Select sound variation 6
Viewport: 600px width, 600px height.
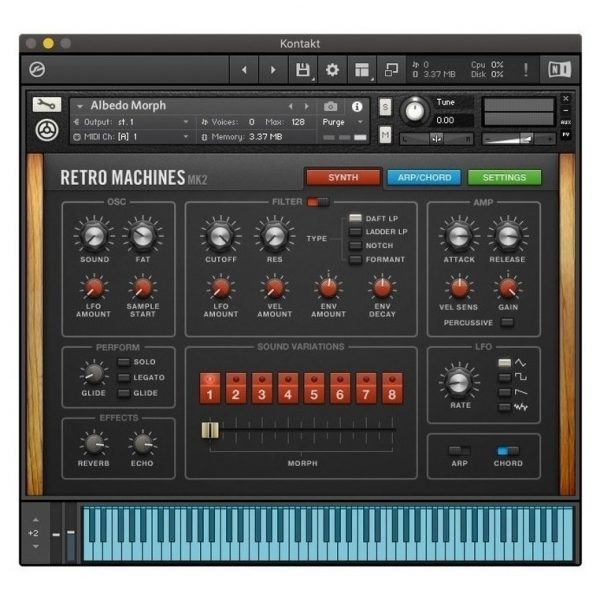point(340,388)
